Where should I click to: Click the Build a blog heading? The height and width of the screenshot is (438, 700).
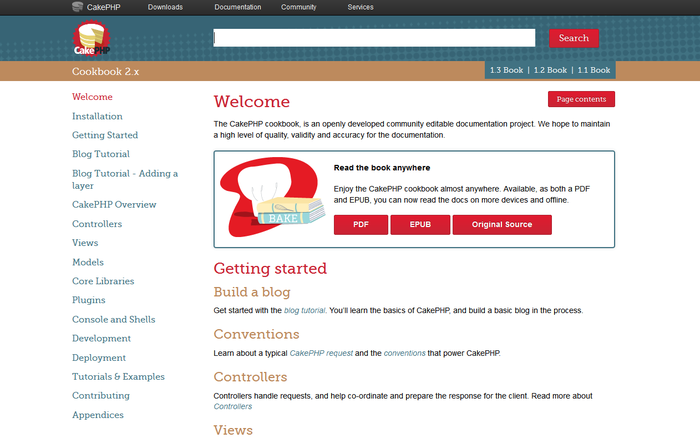(x=252, y=292)
